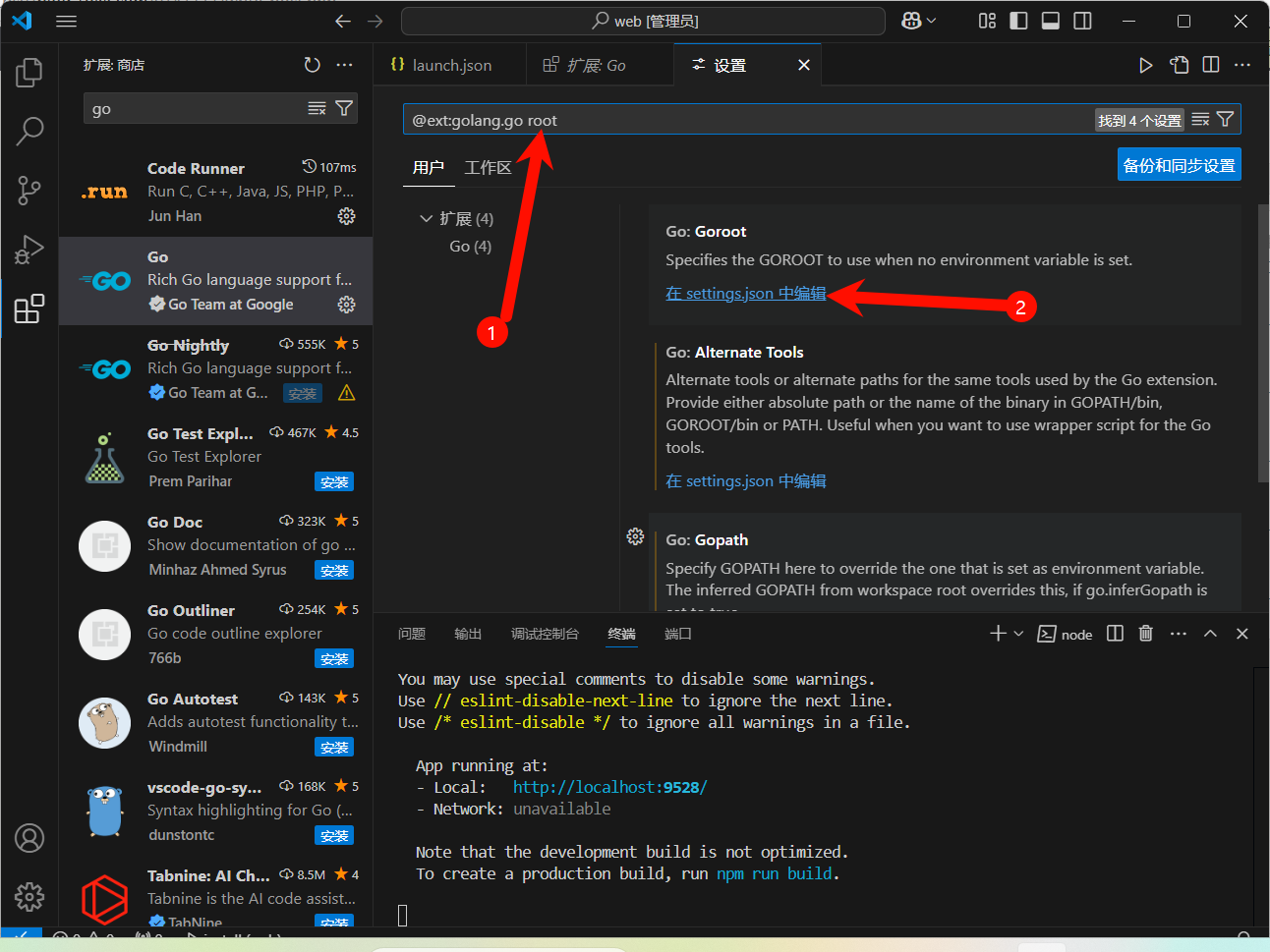Viewport: 1270px width, 952px height.
Task: Run the editor play button
Action: pyautogui.click(x=1145, y=65)
